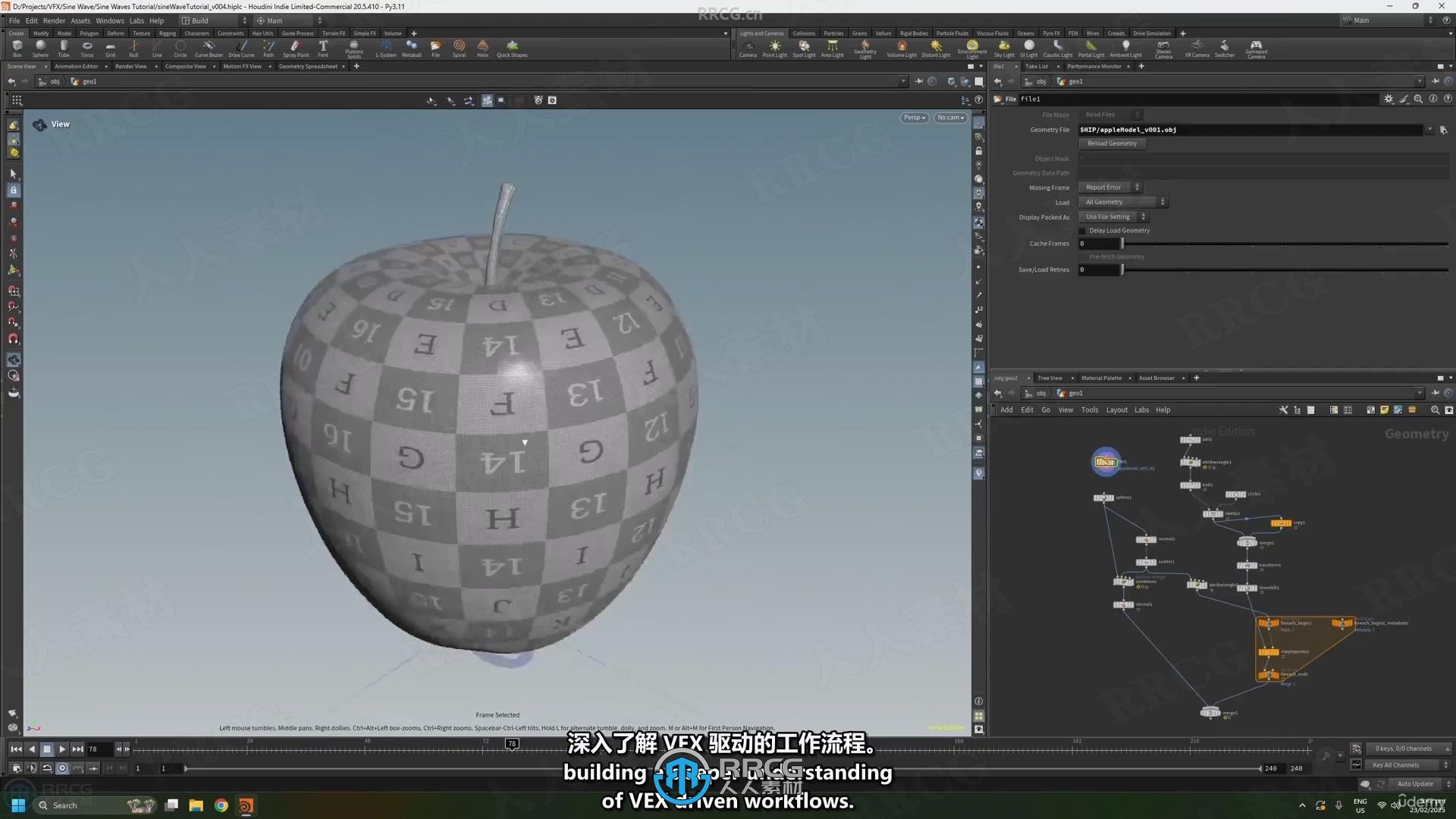Open the Windows menu
The image size is (1456, 819).
pos(109,20)
